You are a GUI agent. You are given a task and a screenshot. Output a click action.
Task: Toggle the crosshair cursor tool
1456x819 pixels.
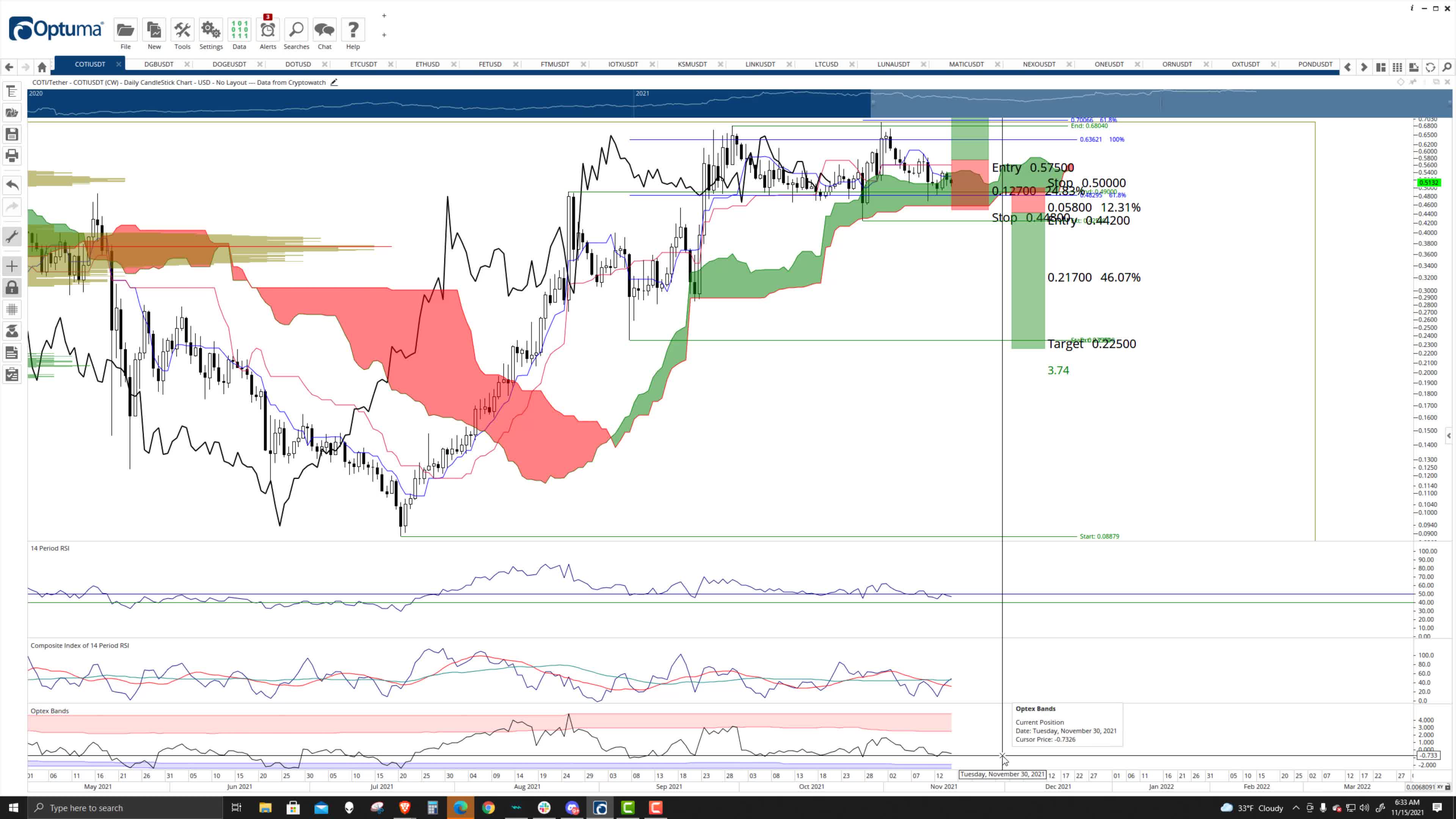[x=12, y=266]
